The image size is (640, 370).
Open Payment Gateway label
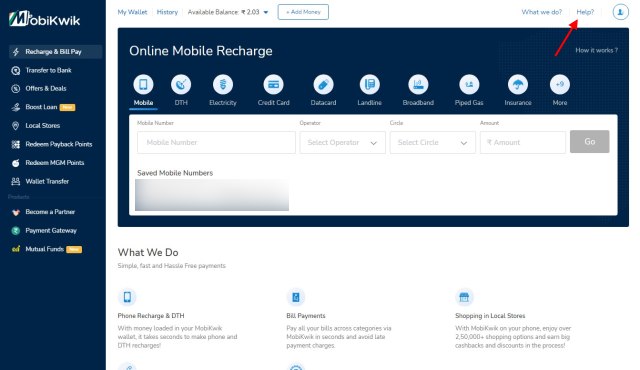coord(51,230)
